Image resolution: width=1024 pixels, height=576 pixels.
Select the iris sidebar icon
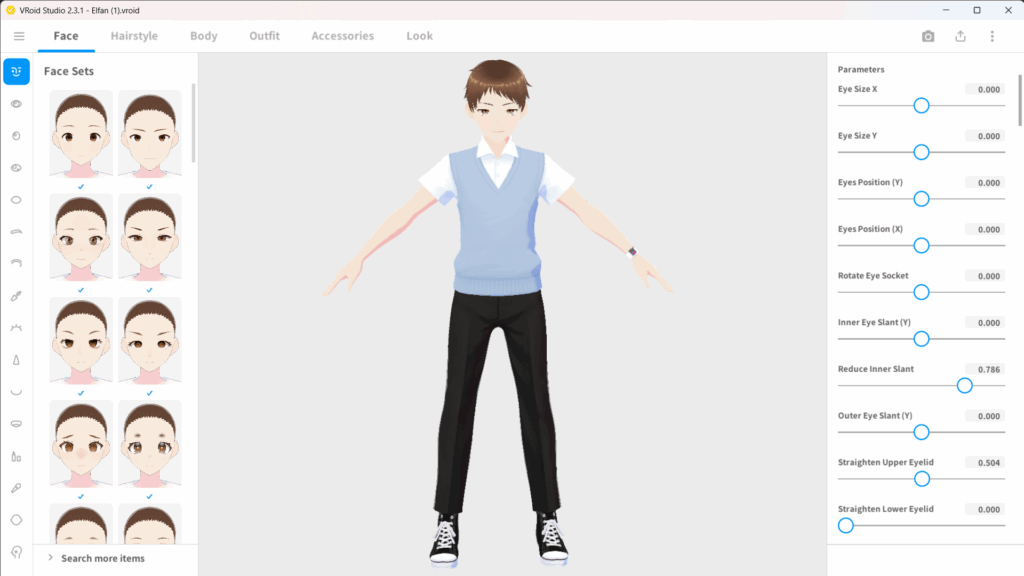[x=16, y=136]
